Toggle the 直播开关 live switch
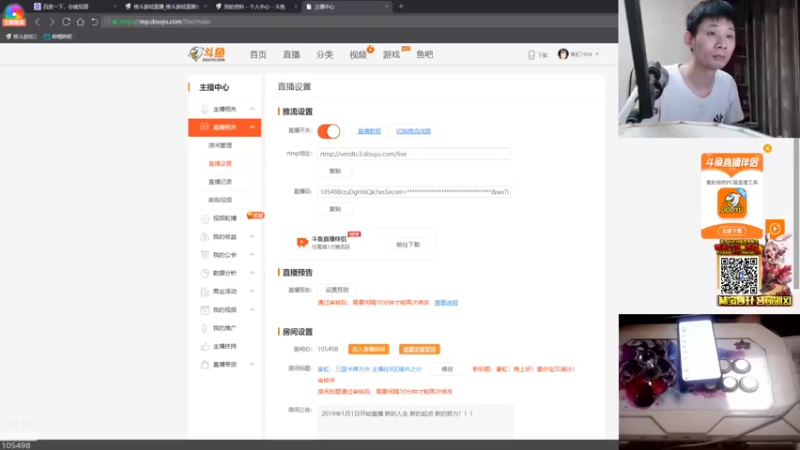This screenshot has width=800, height=450. [x=329, y=131]
